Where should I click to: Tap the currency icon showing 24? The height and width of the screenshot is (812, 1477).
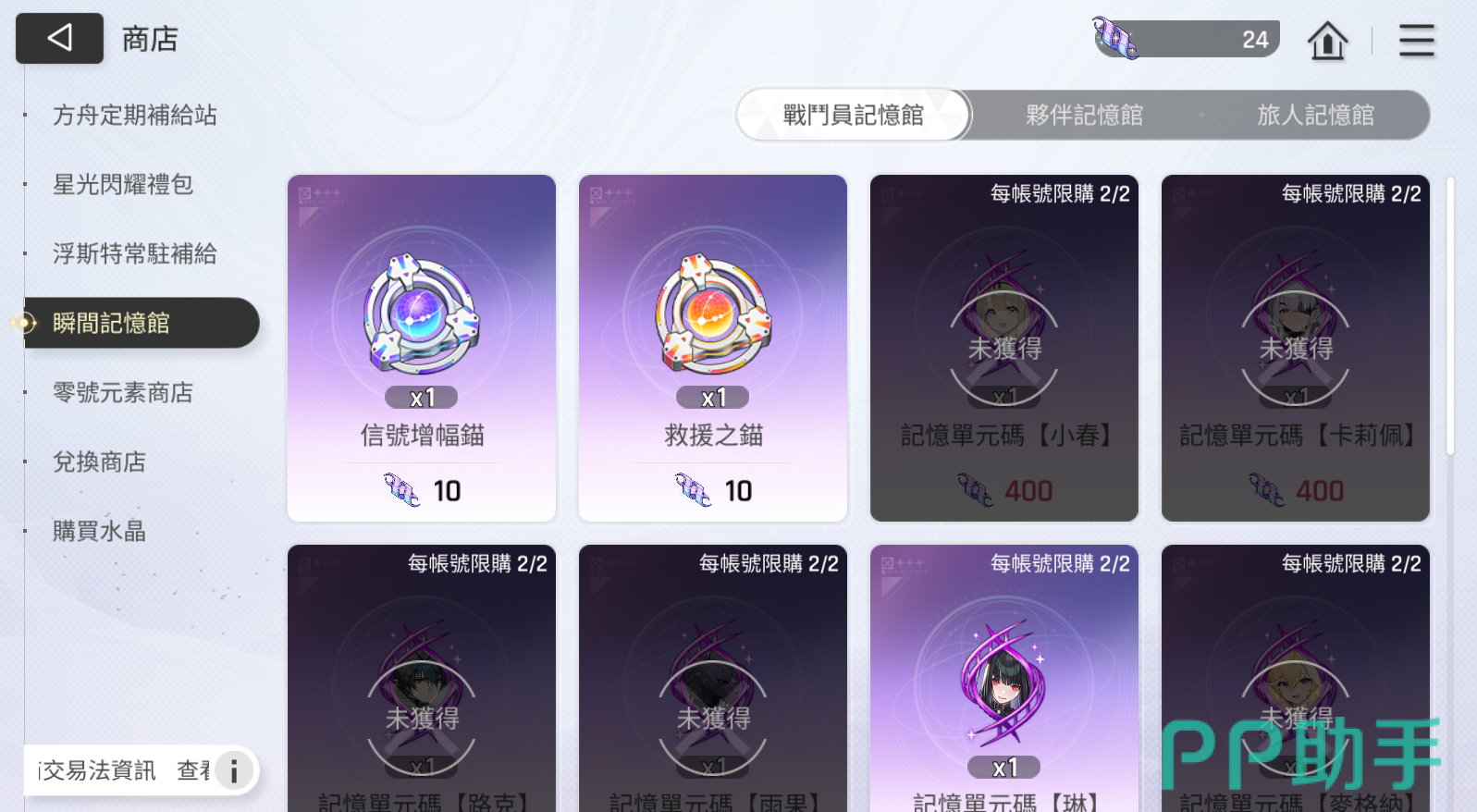tap(1115, 38)
